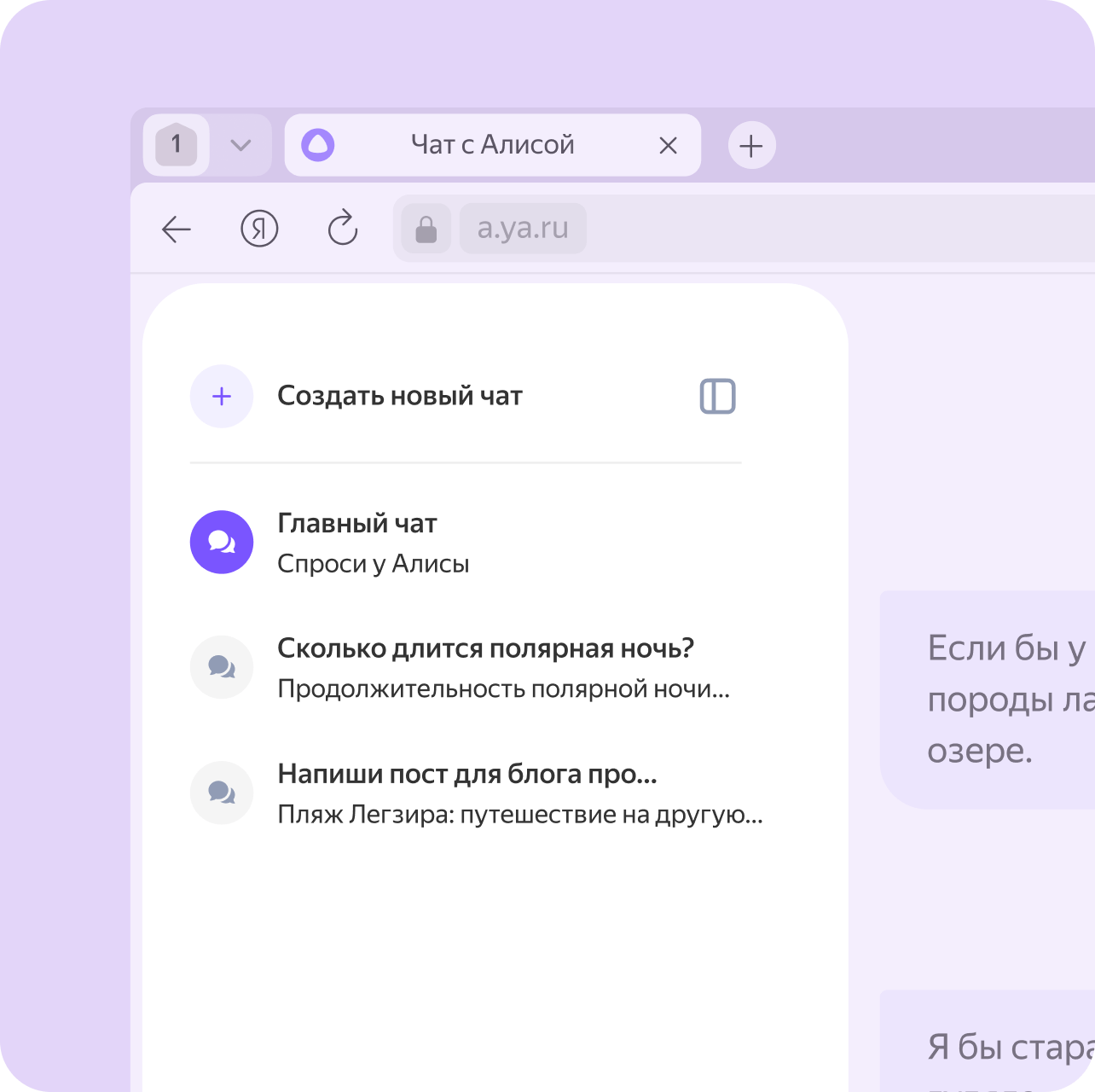Click Создать новый чат label
The width and height of the screenshot is (1095, 1092).
pos(400,397)
